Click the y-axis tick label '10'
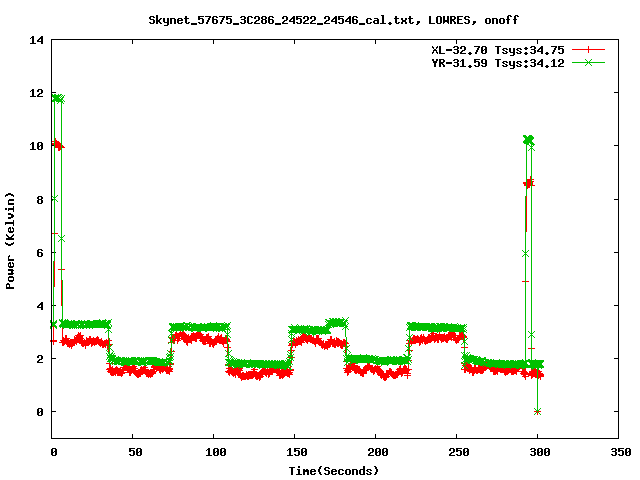The width and height of the screenshot is (640, 480). (36, 146)
